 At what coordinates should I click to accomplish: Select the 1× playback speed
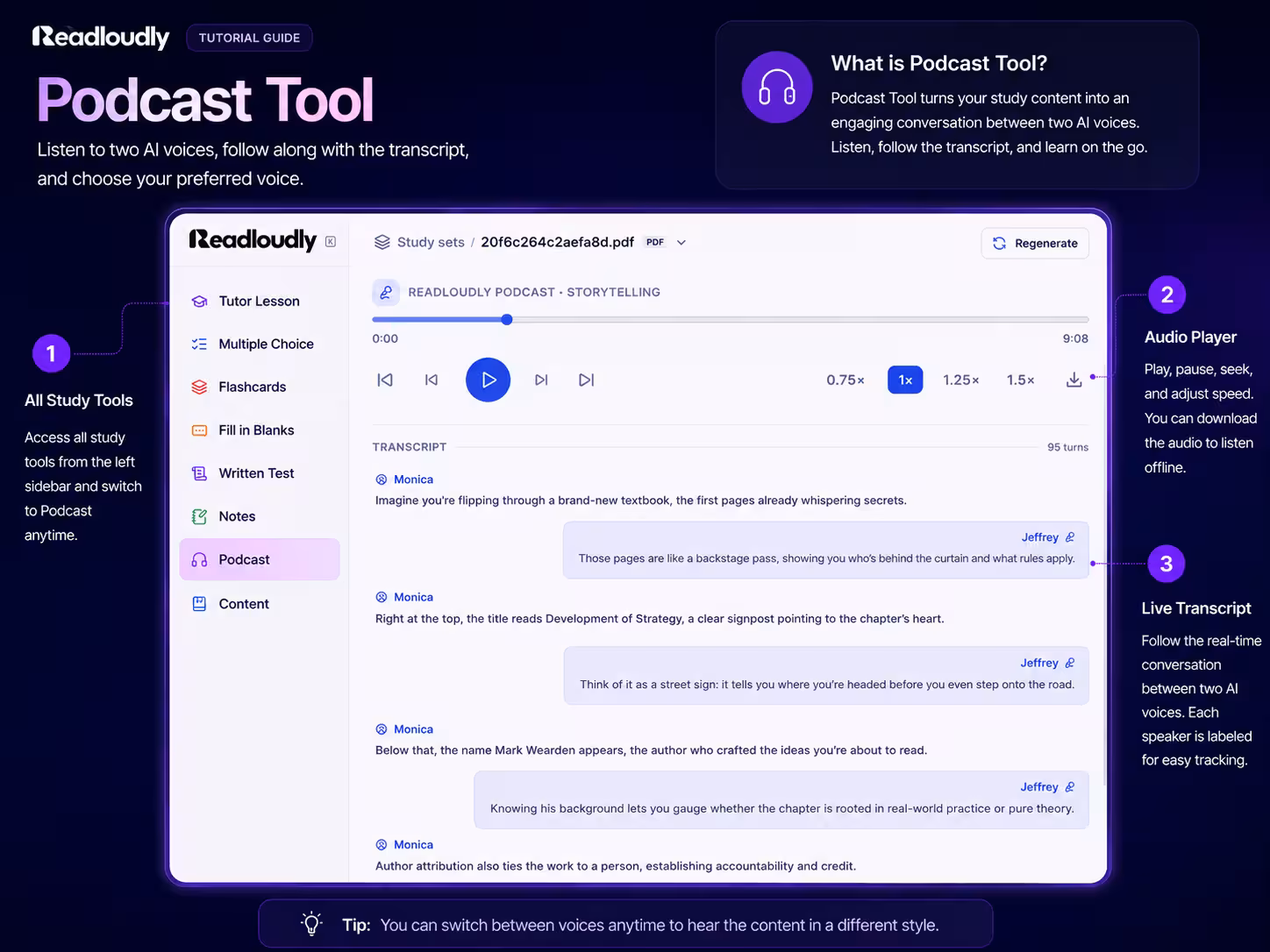[905, 380]
